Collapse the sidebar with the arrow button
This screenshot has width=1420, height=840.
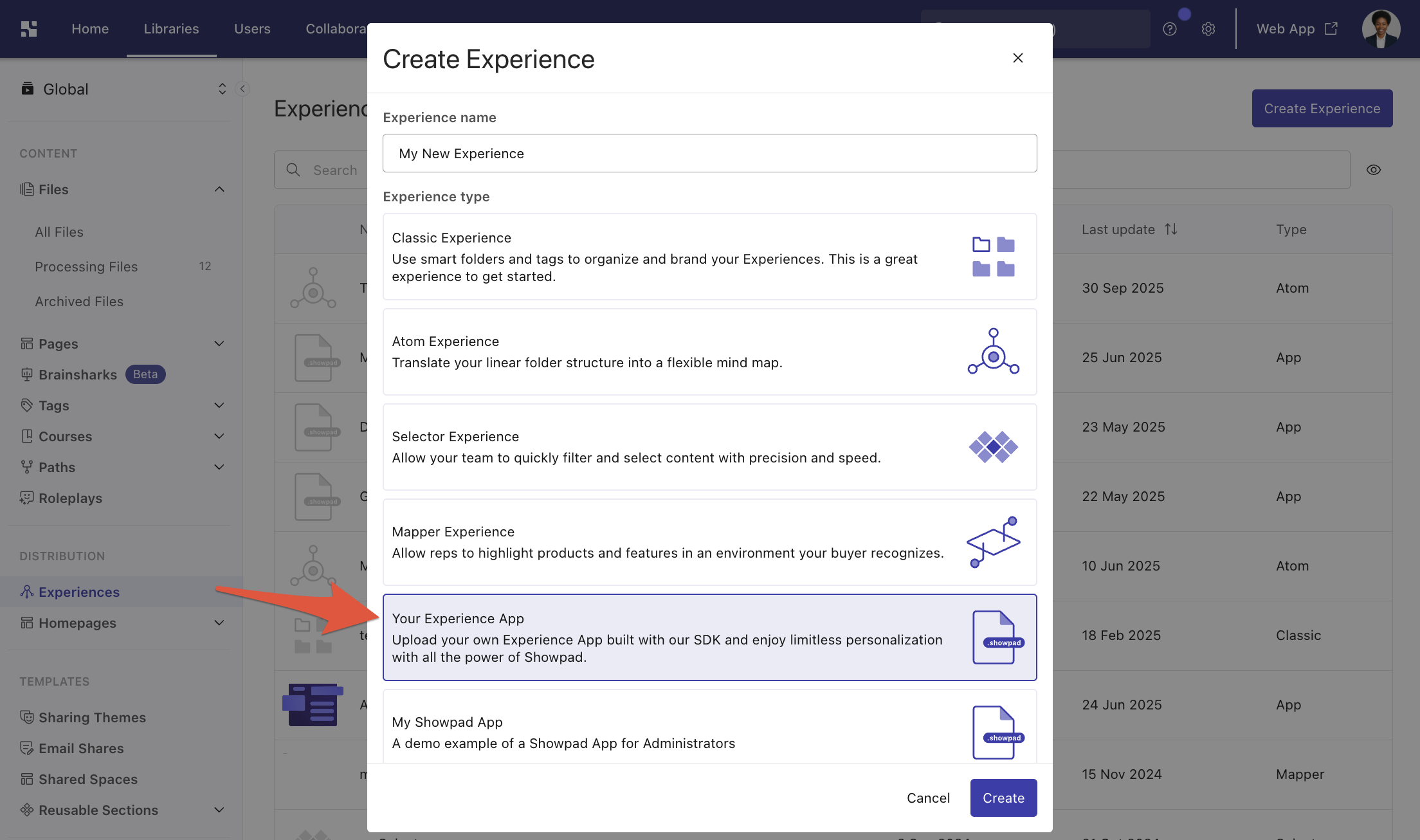(242, 89)
